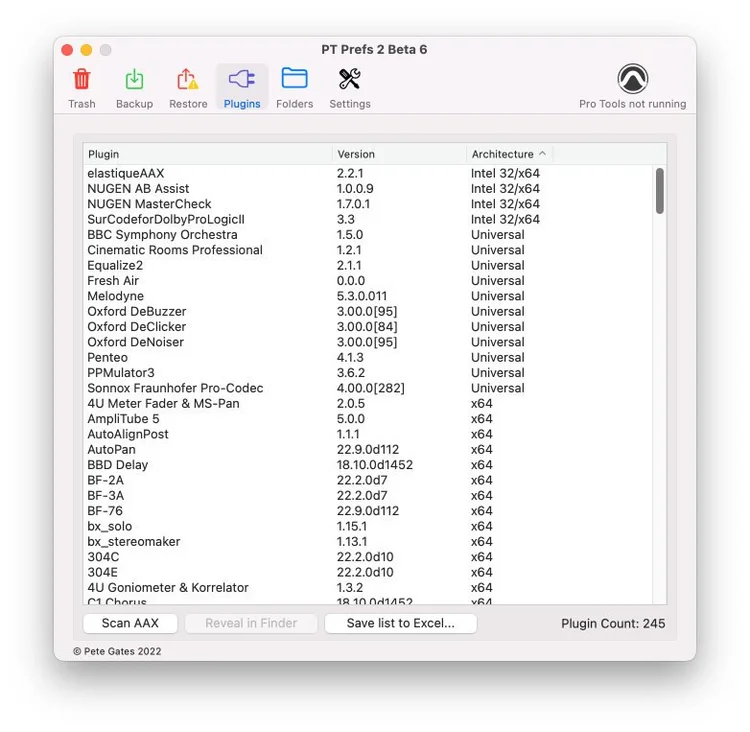The width and height of the screenshot is (750, 732).
Task: Select Sonnox Fraunhofer Pro-Codec row
Action: [x=367, y=388]
